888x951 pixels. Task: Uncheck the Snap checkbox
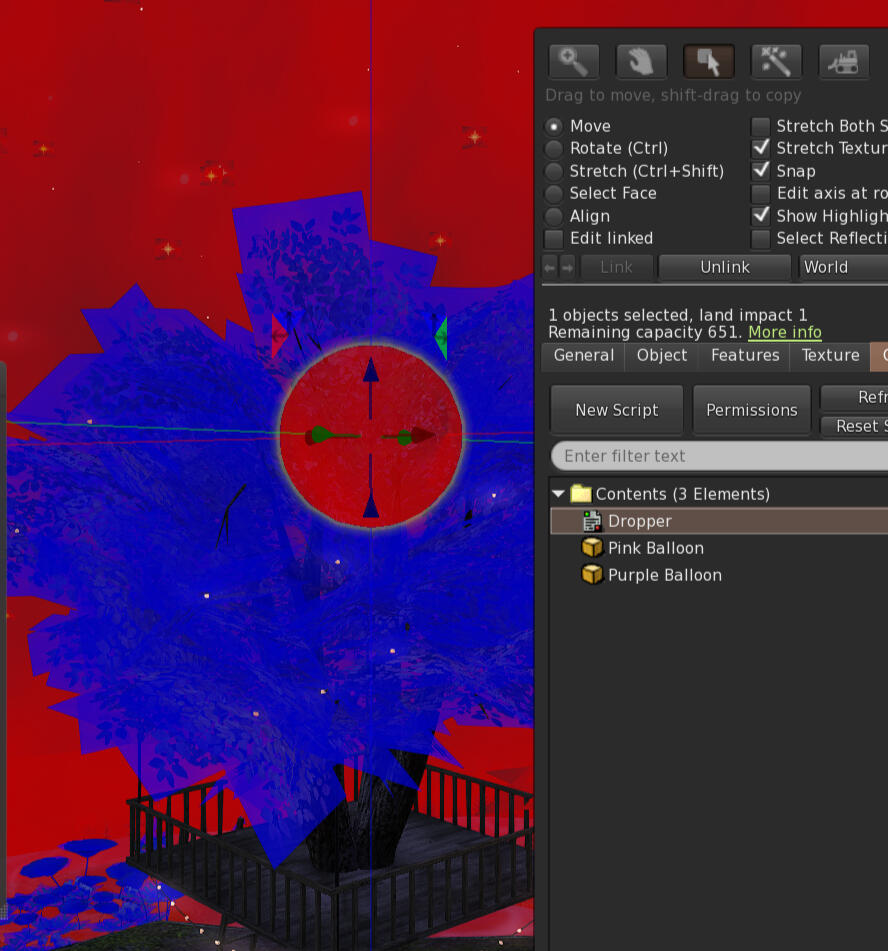click(x=761, y=171)
